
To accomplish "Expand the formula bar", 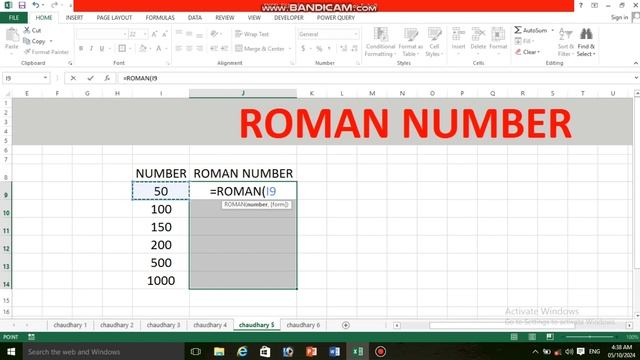I will click(636, 78).
